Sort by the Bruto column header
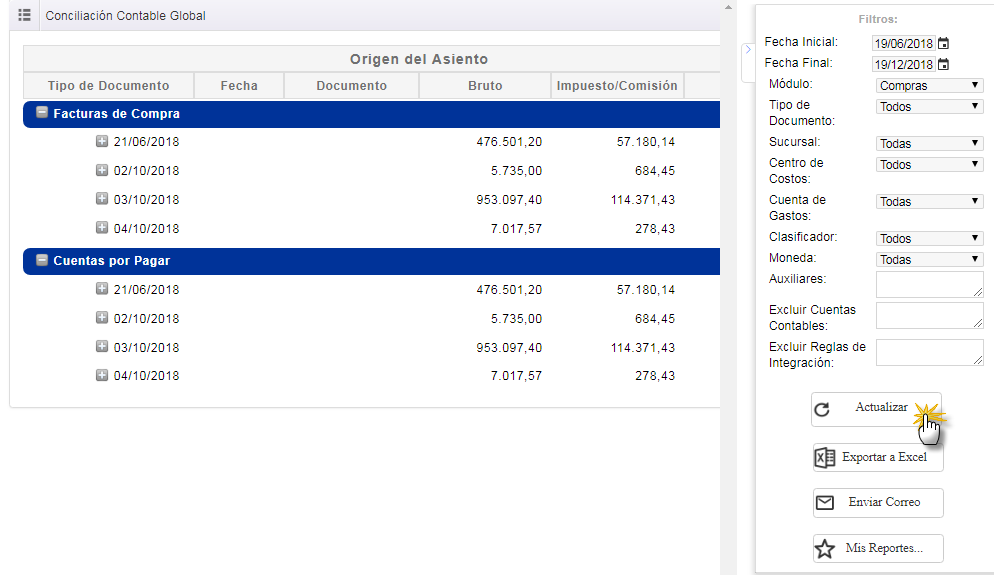Viewport: 994px width, 575px height. (x=485, y=86)
